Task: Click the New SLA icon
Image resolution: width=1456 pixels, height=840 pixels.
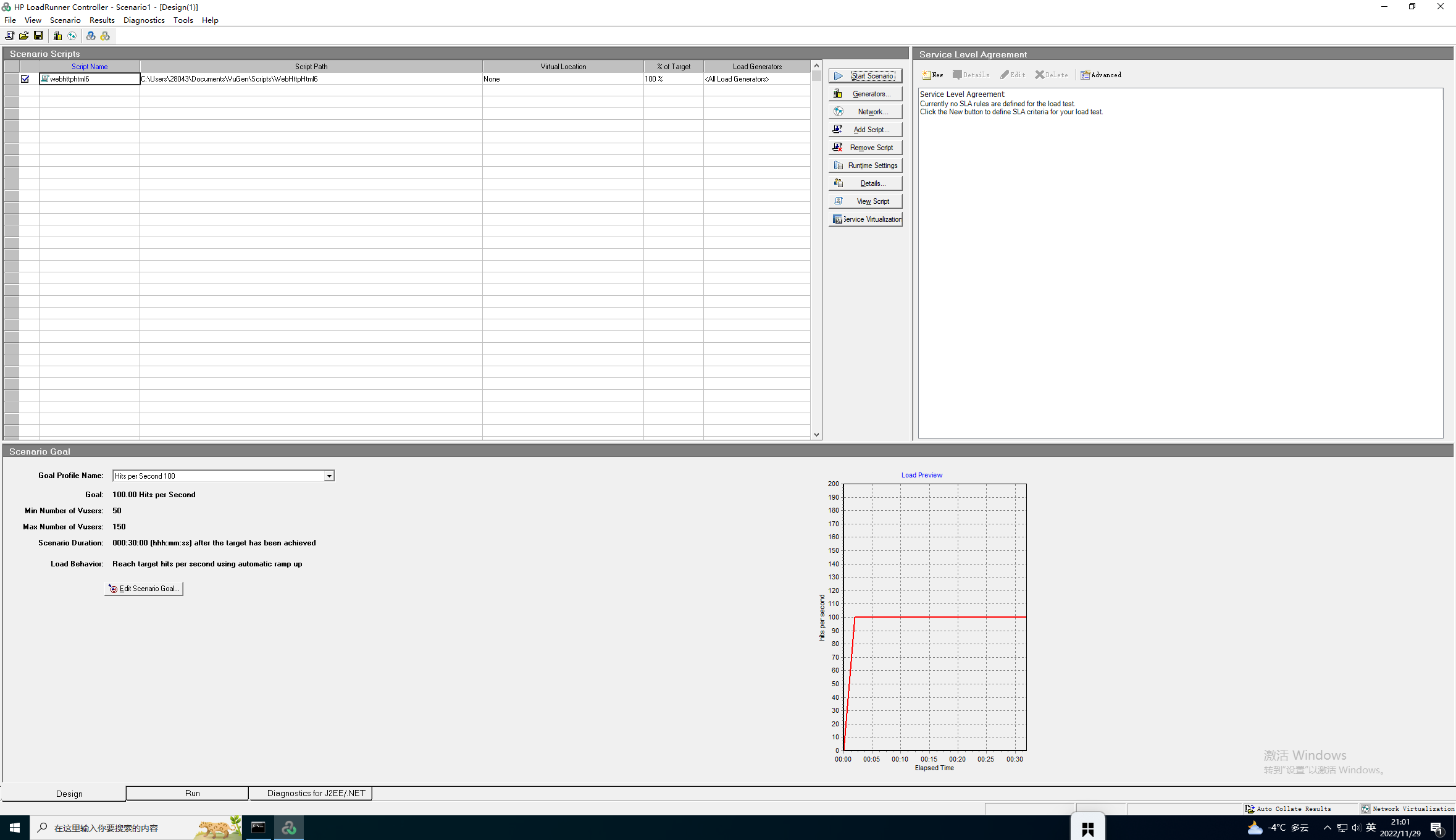Action: (932, 75)
